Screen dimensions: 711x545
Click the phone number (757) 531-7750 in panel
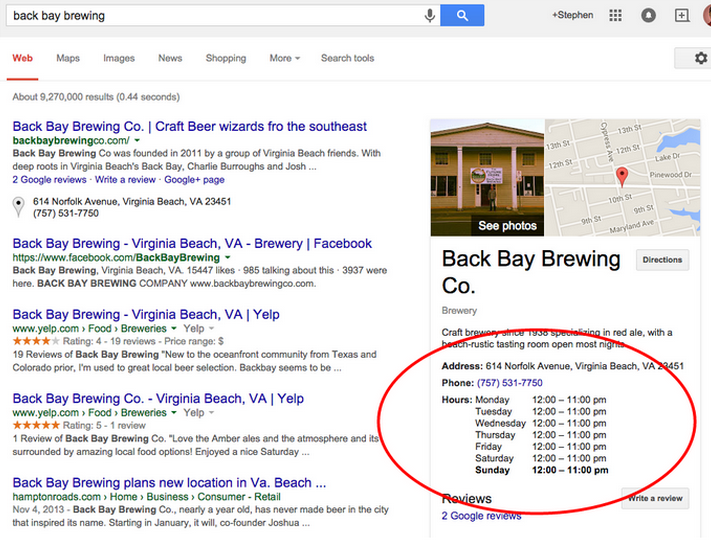pyautogui.click(x=509, y=383)
